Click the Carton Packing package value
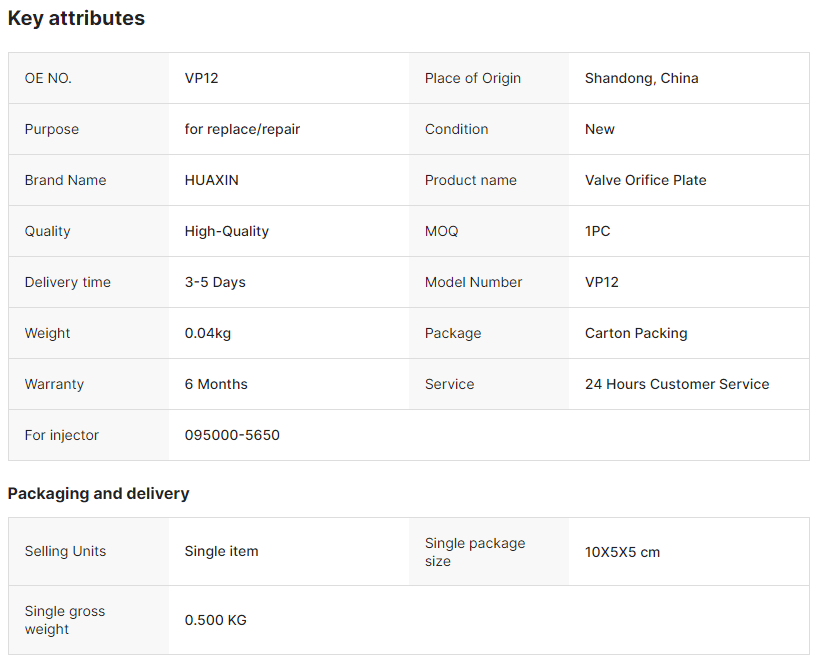Image resolution: width=823 pixels, height=671 pixels. (636, 333)
